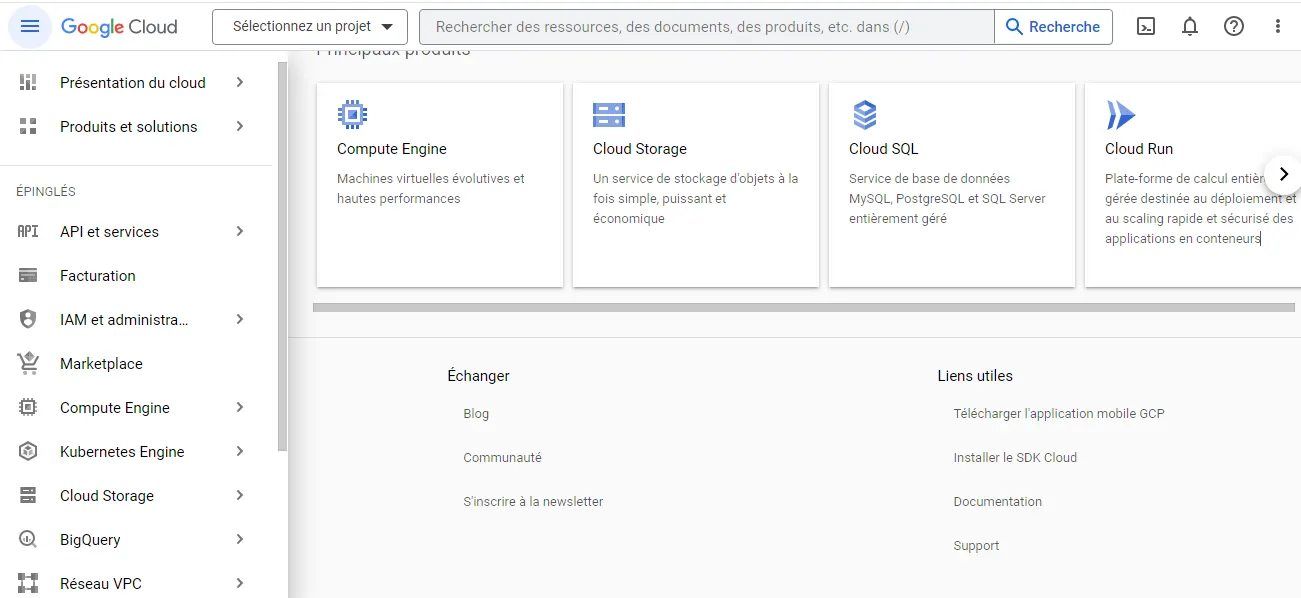This screenshot has height=598, width=1301.
Task: Click the Cloud SQL card icon
Action: pos(864,115)
